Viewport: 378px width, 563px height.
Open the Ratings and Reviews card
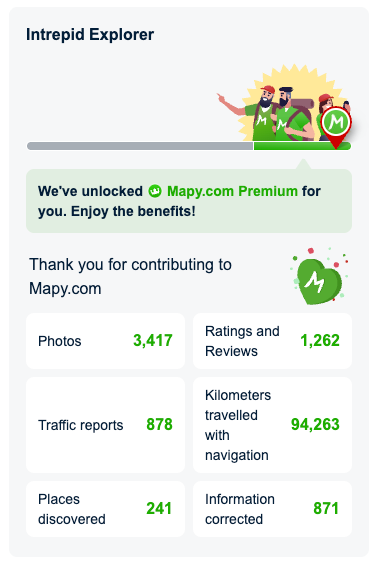click(272, 341)
